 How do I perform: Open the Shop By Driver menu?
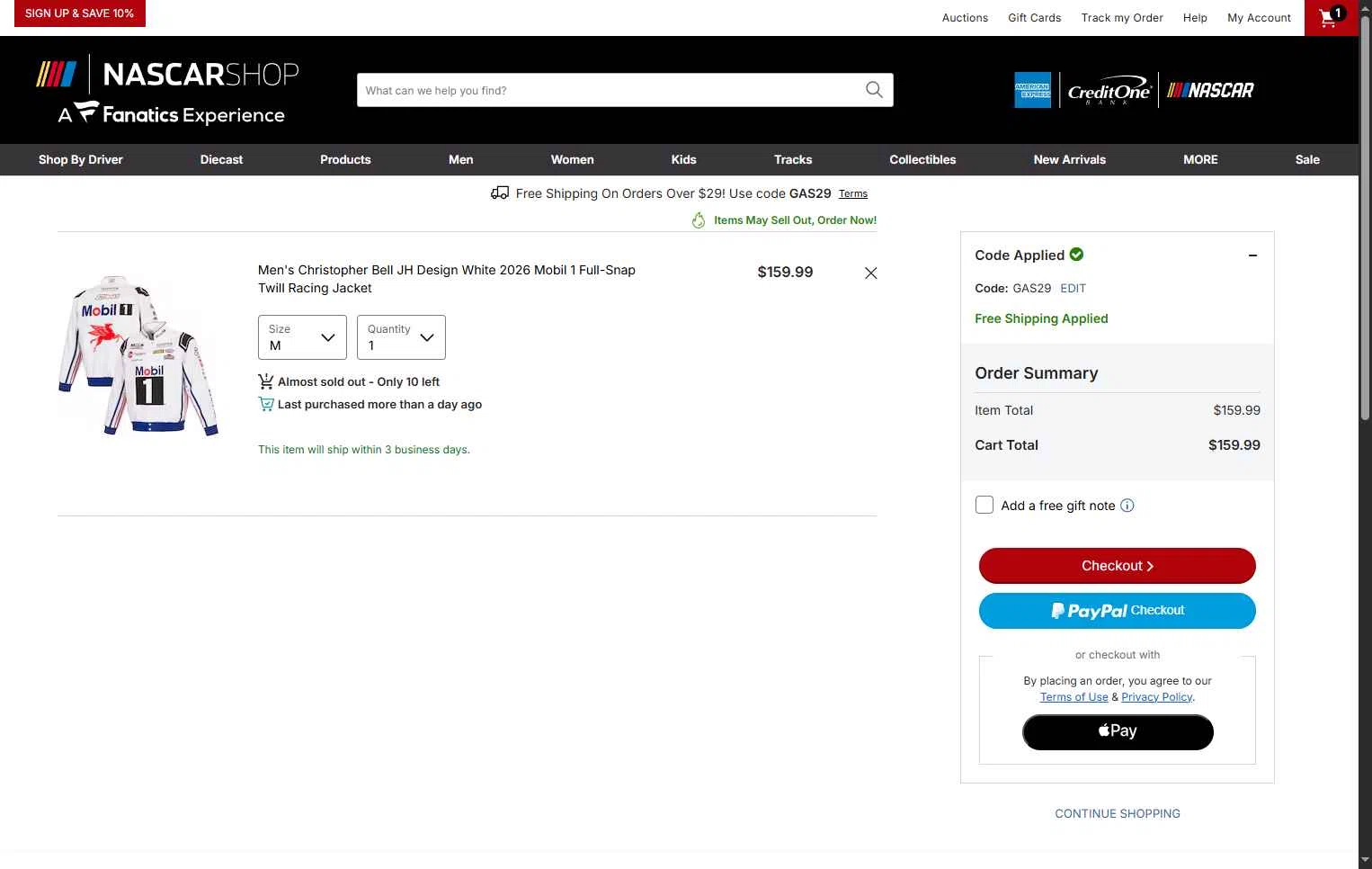tap(81, 160)
